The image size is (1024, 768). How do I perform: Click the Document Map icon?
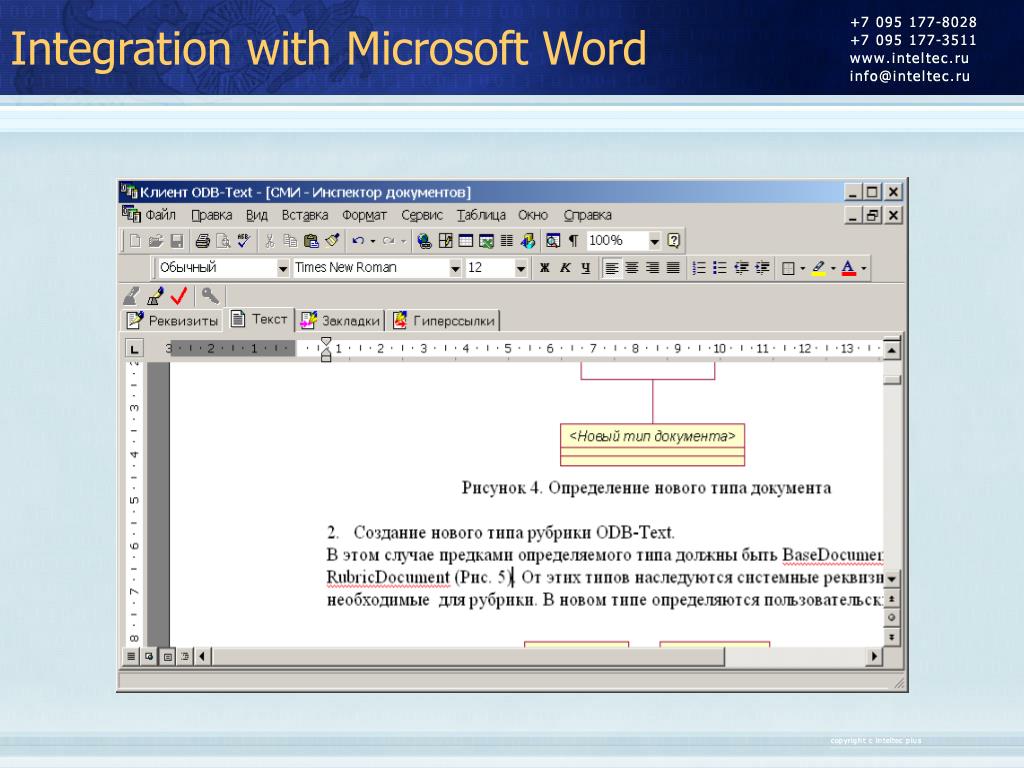[552, 241]
